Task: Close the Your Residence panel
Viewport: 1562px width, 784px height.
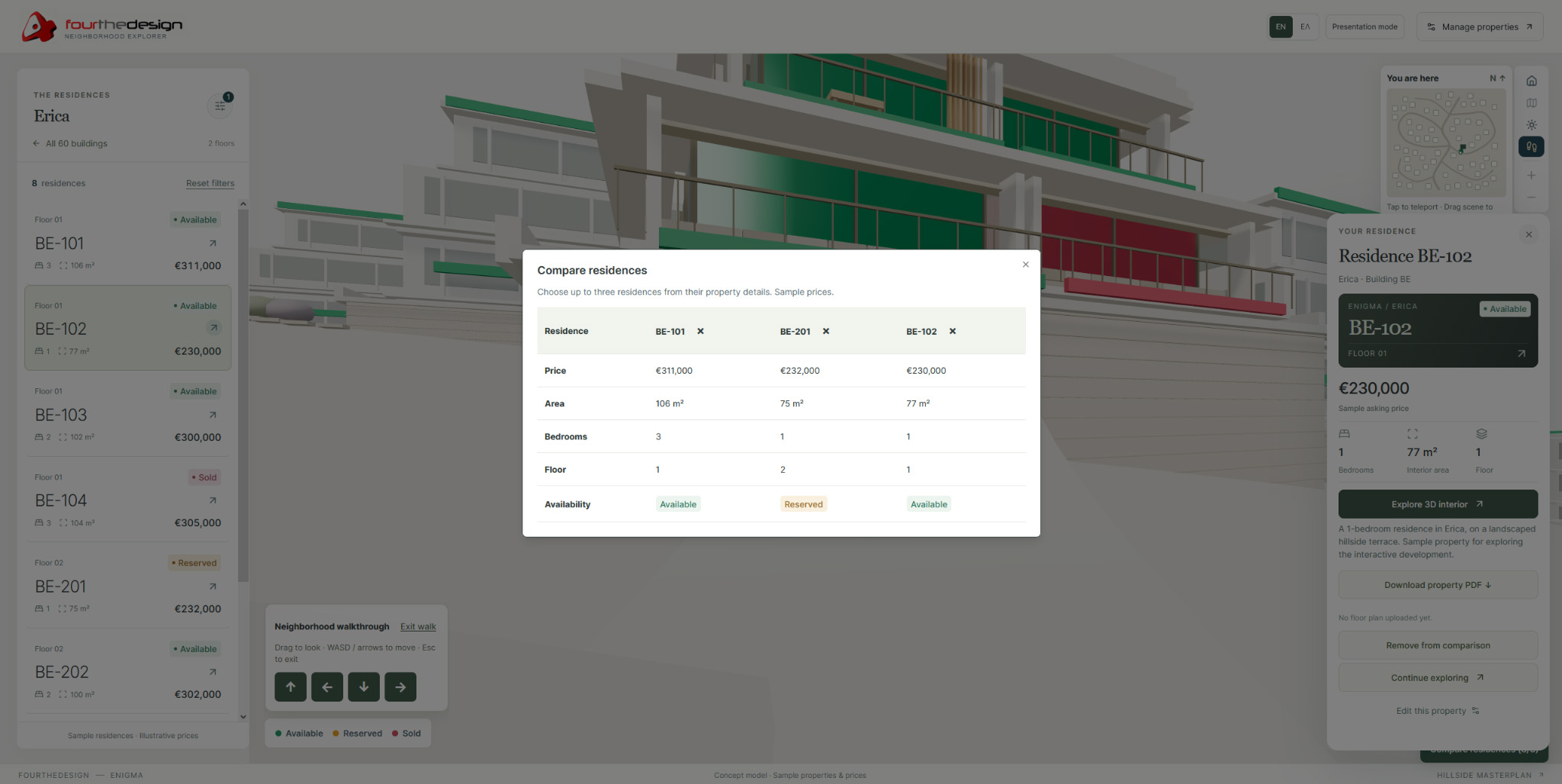Action: click(x=1528, y=234)
